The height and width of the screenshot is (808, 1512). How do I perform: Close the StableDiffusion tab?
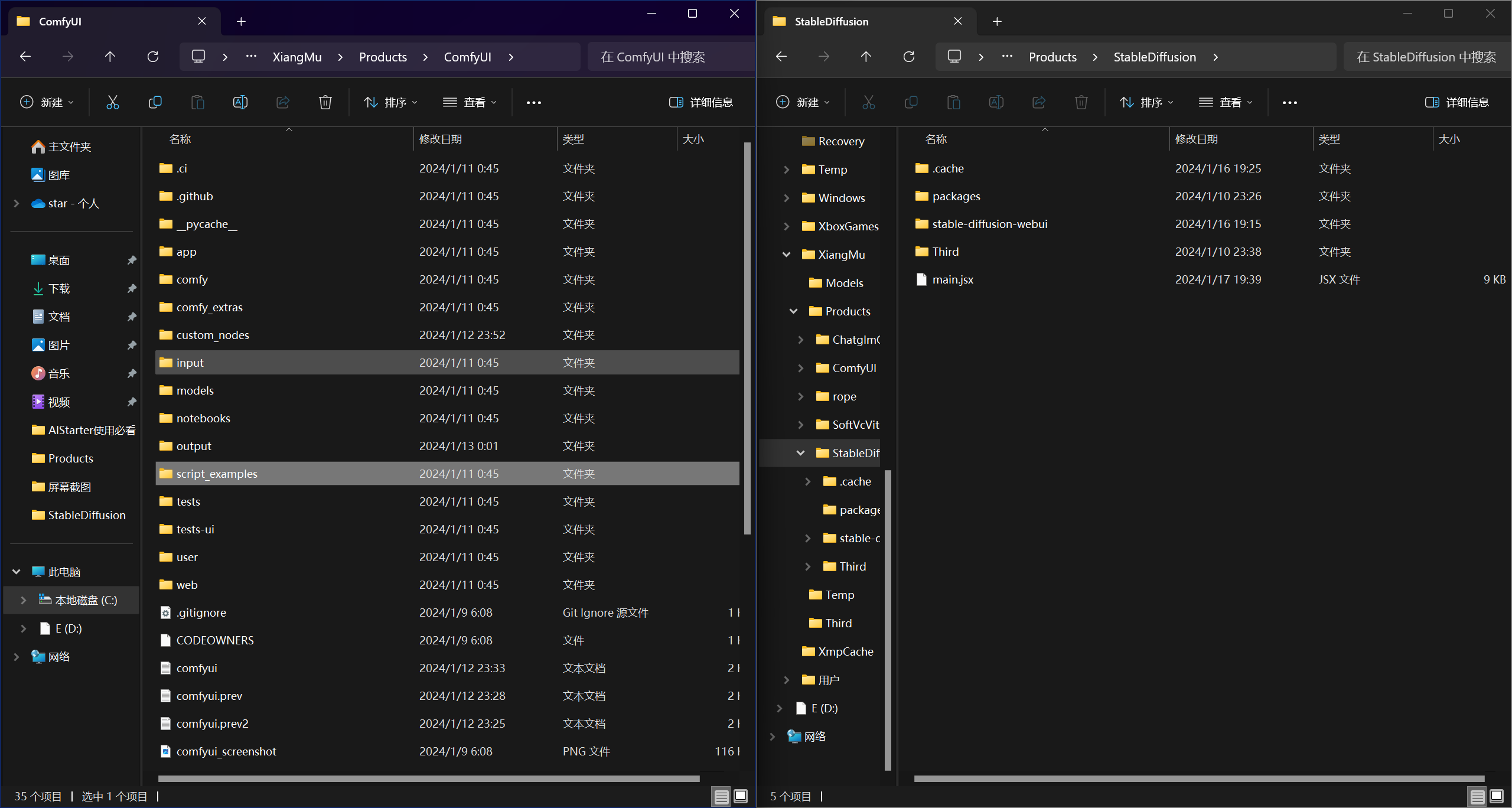point(958,21)
